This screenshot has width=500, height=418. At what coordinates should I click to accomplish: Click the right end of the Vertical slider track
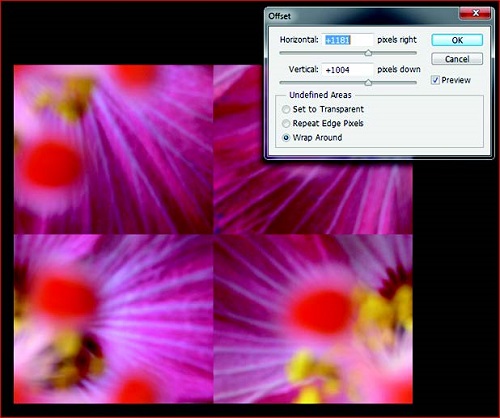(x=415, y=82)
